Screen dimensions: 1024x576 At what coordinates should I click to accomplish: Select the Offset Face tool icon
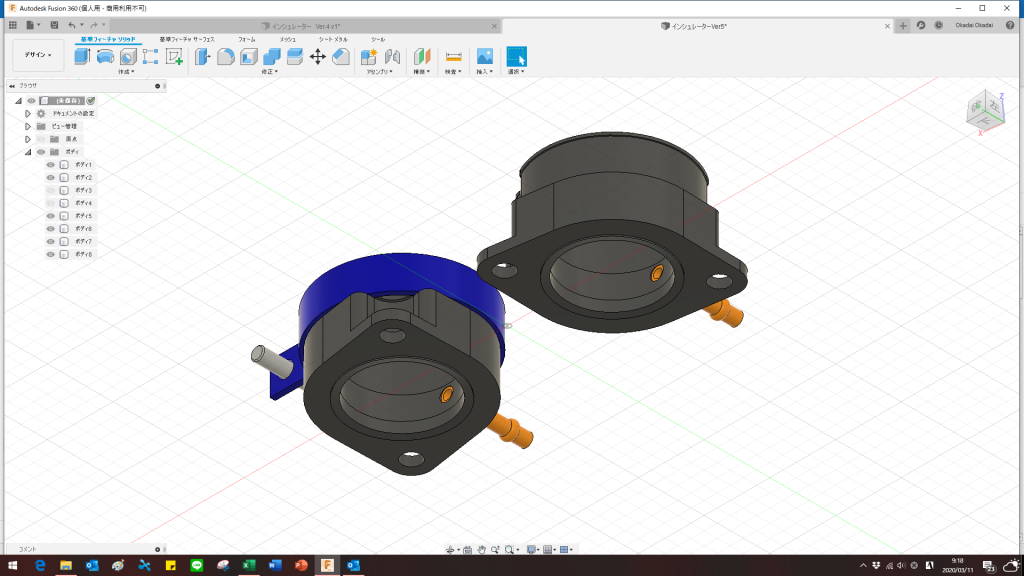pyautogui.click(x=295, y=56)
